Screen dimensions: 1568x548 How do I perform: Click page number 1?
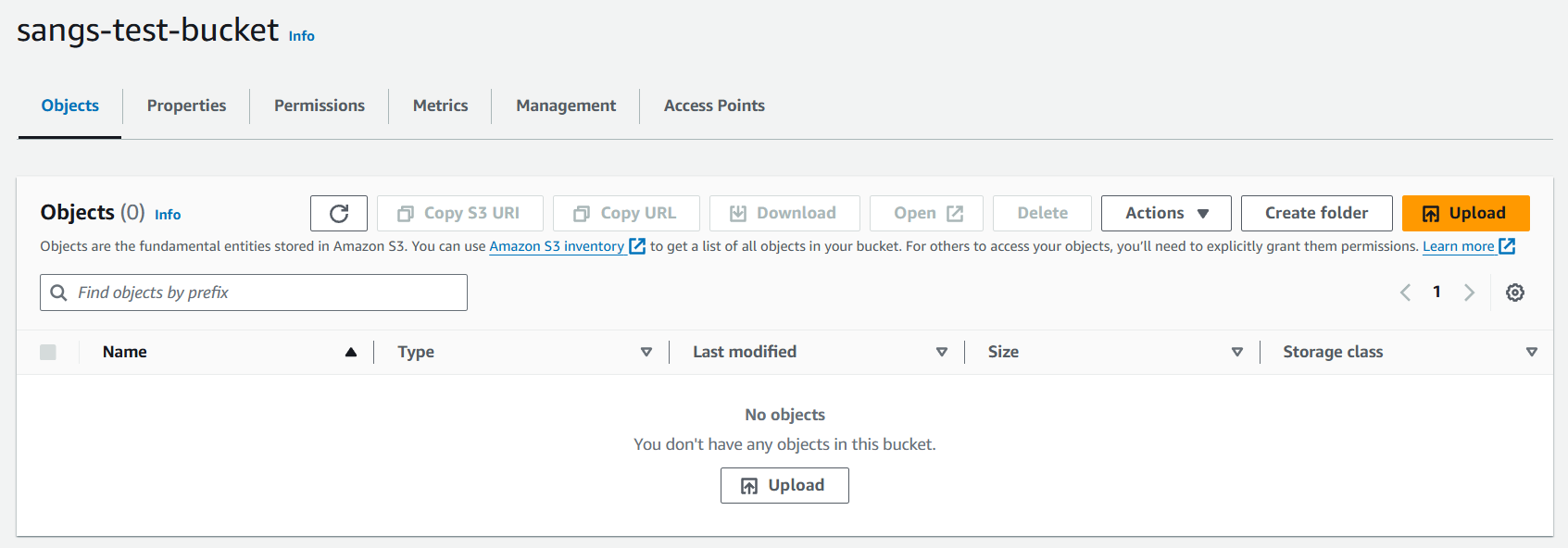[x=1436, y=292]
